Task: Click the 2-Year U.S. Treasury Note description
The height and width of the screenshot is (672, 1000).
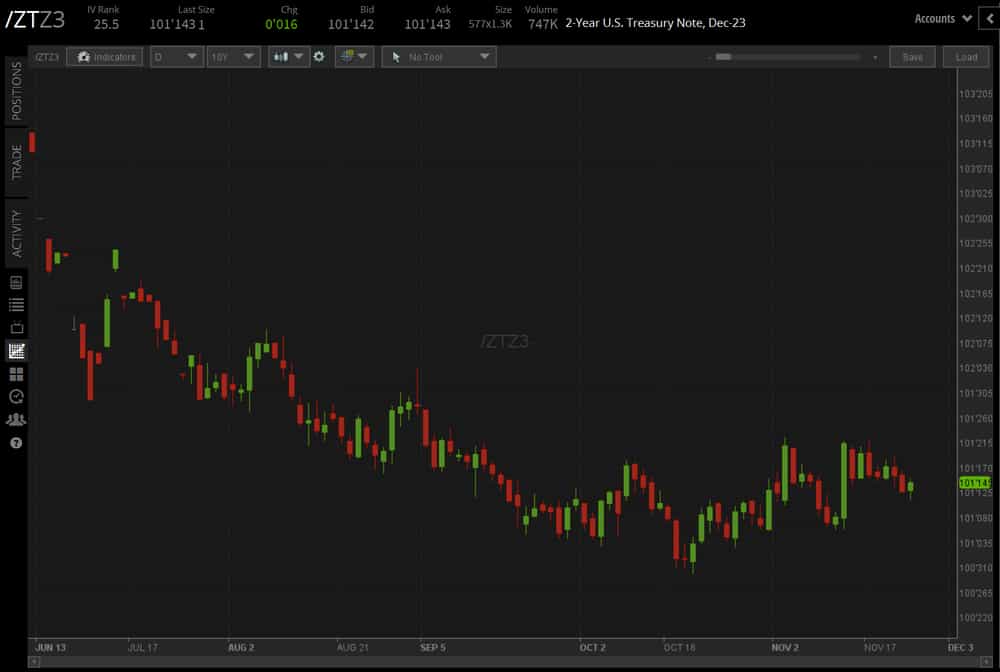Action: [655, 23]
